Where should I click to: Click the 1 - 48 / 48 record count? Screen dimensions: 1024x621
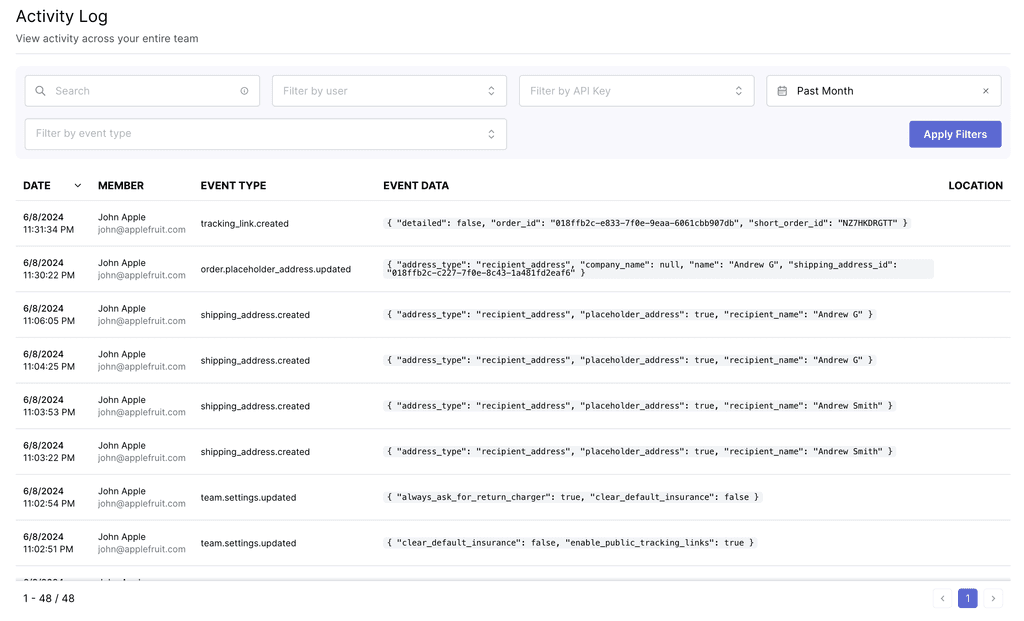[49, 598]
